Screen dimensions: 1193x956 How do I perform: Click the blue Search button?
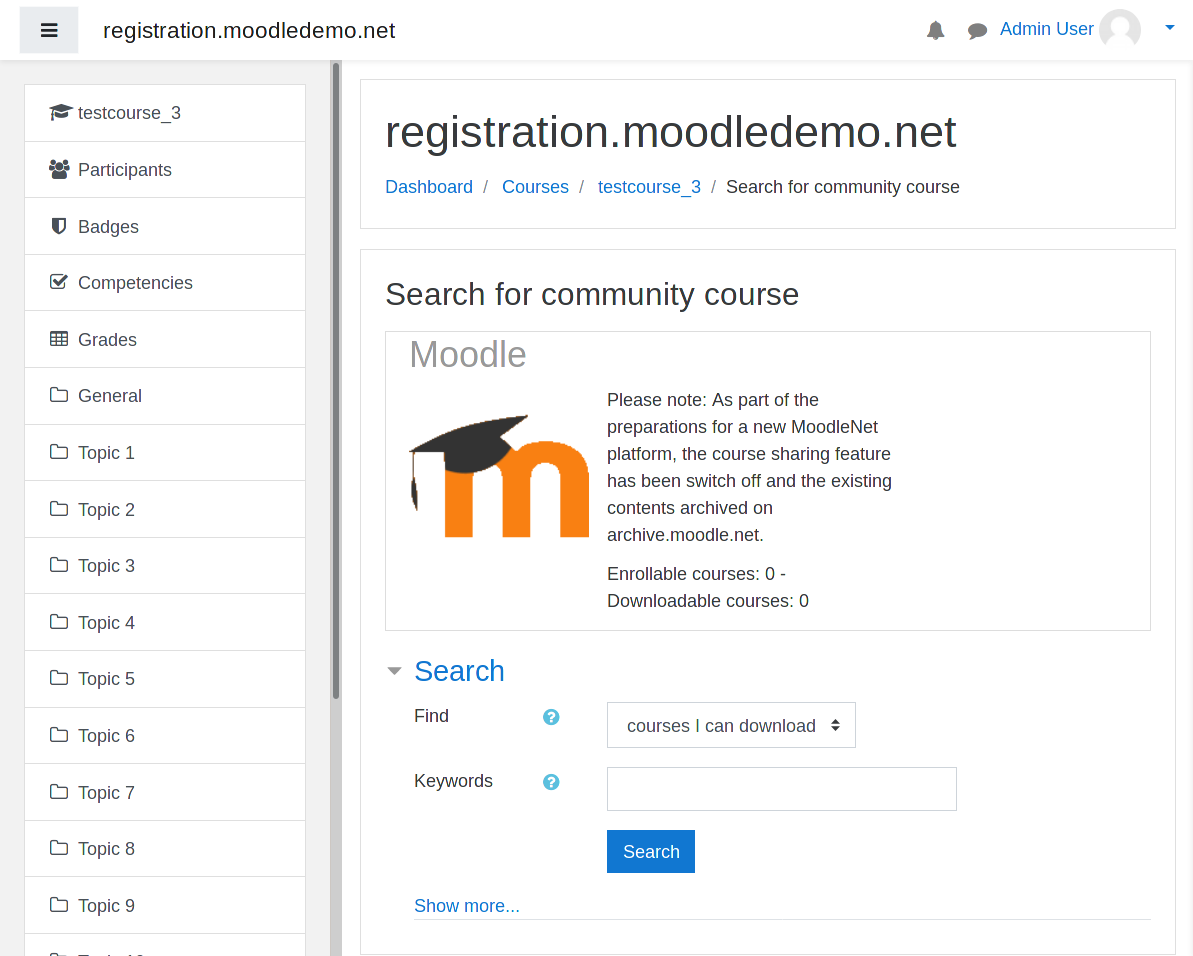[x=651, y=852]
